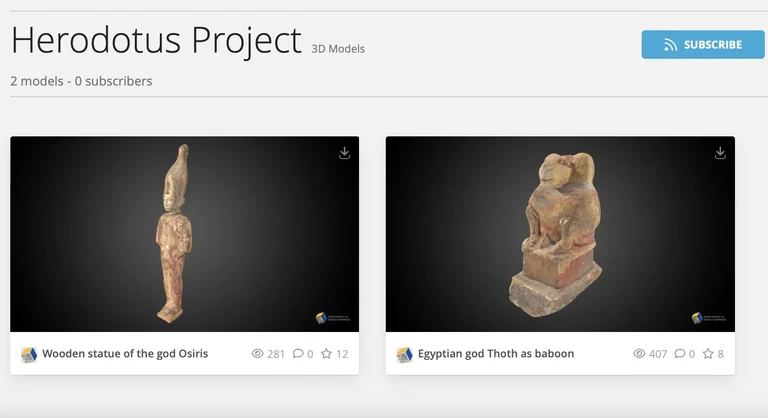Open the Osiris statue 3D thumbnail
Image resolution: width=768 pixels, height=418 pixels.
point(184,233)
